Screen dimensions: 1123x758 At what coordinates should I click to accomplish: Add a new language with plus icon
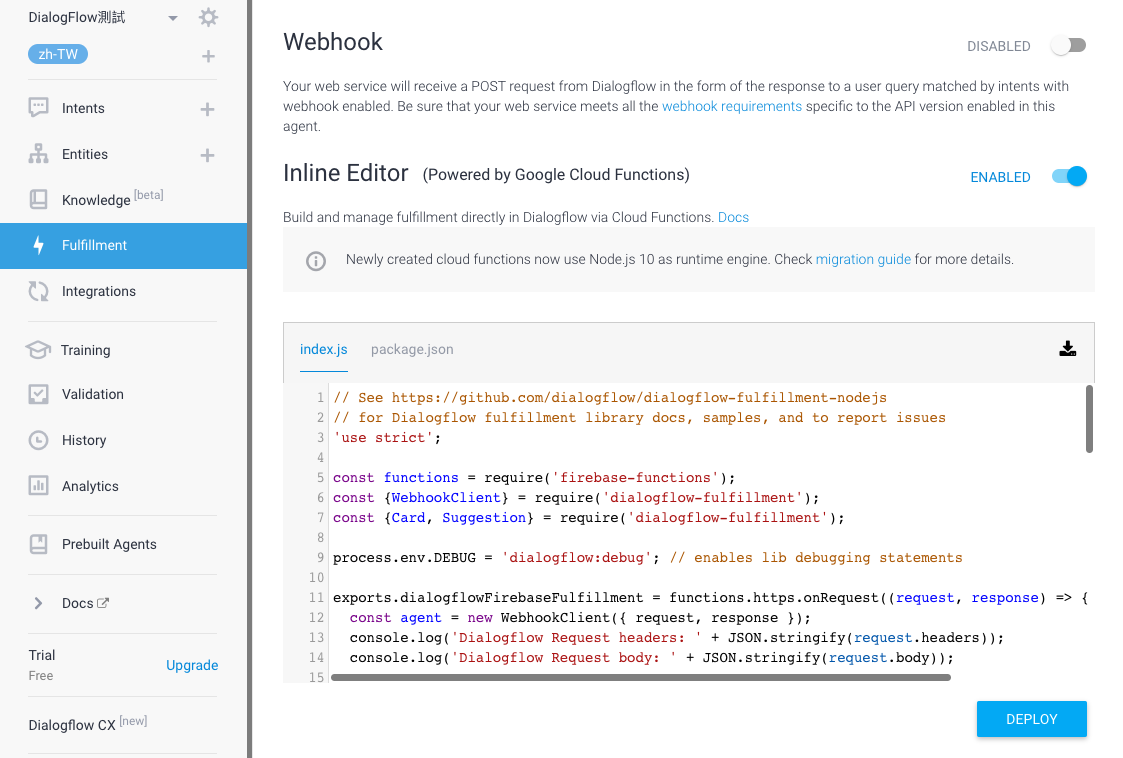tap(208, 56)
